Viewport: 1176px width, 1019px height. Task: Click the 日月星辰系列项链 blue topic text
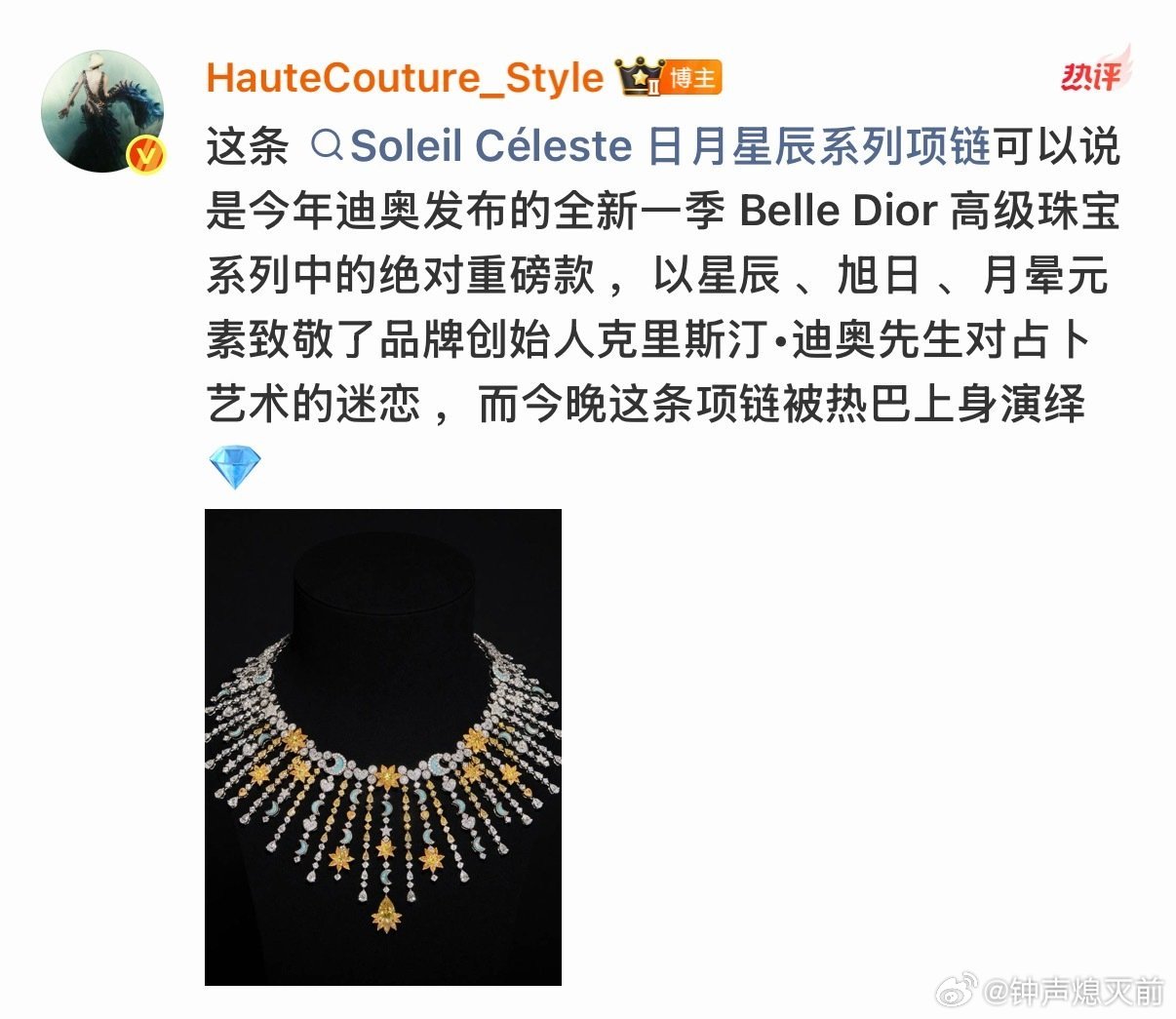pos(819,146)
